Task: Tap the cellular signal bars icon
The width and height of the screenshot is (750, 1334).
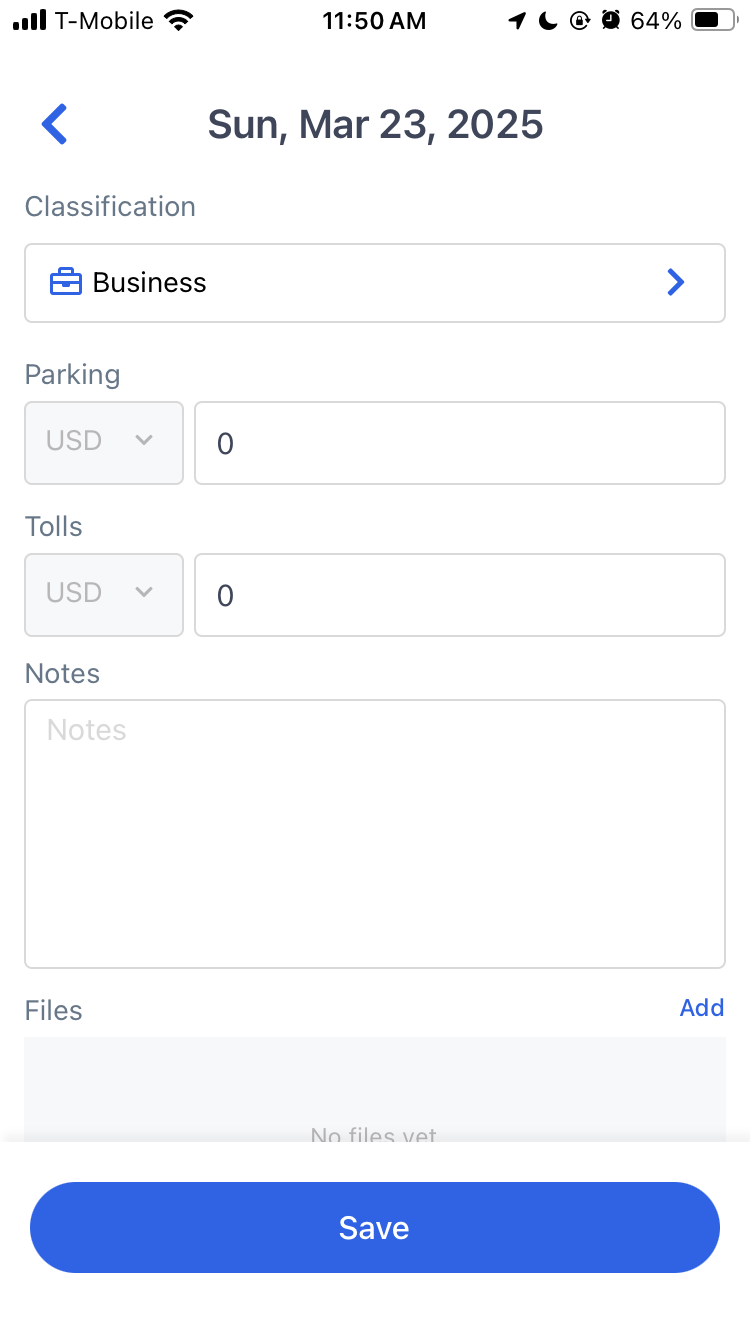Action: click(x=30, y=21)
